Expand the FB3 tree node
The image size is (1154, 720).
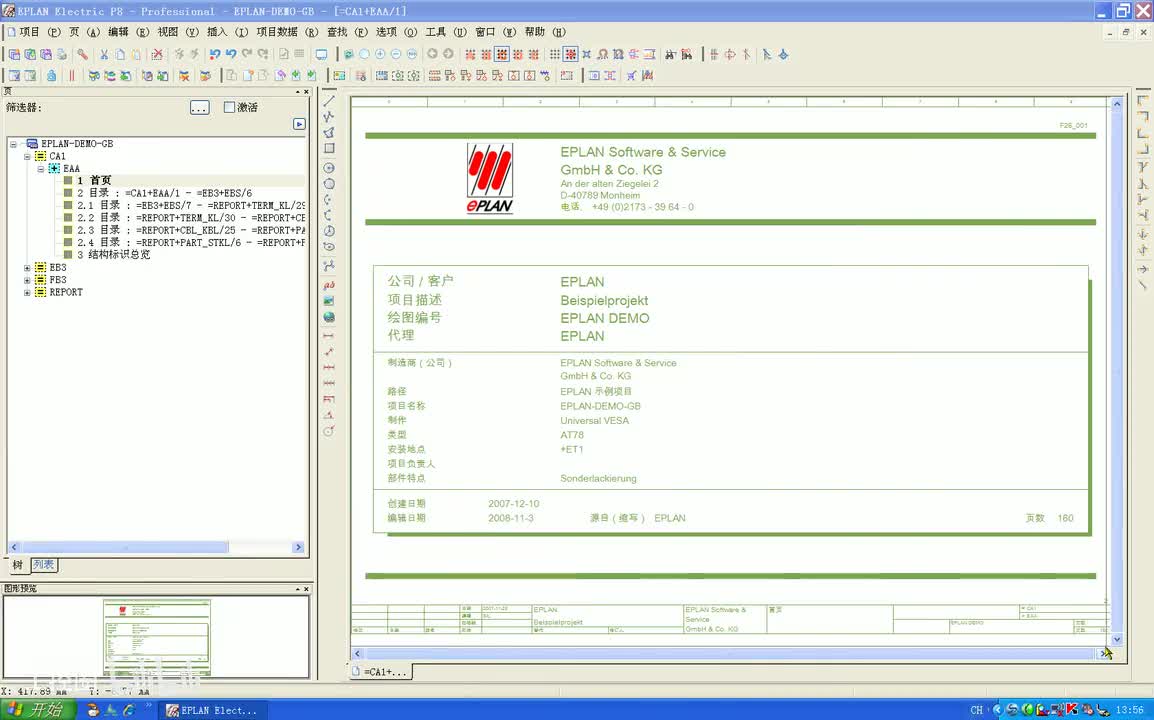click(x=27, y=280)
